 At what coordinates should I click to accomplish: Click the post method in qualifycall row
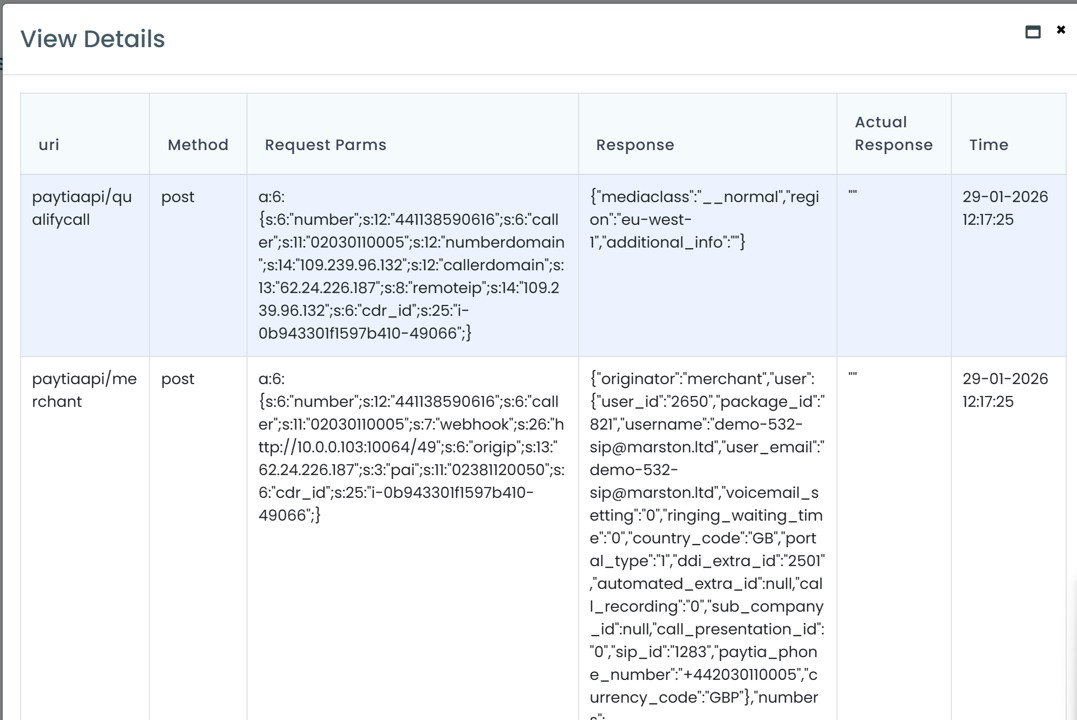178,197
